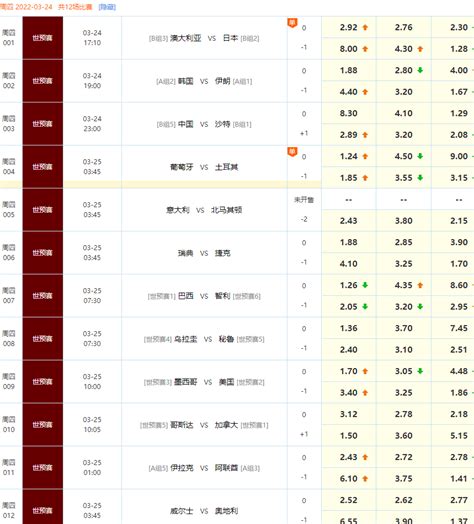Open the 沙特 team link
474x524 pixels.
click(223, 124)
